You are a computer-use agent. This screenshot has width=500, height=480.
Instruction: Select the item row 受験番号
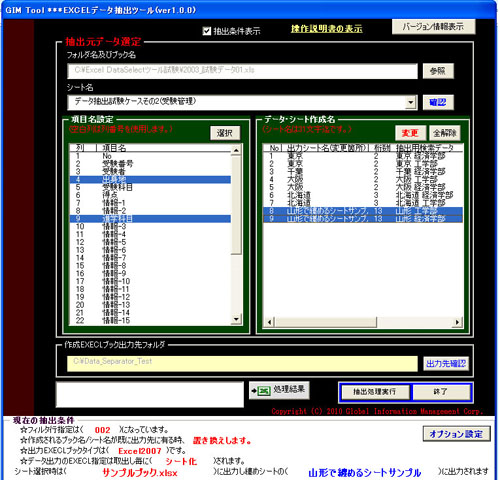pyautogui.click(x=150, y=164)
